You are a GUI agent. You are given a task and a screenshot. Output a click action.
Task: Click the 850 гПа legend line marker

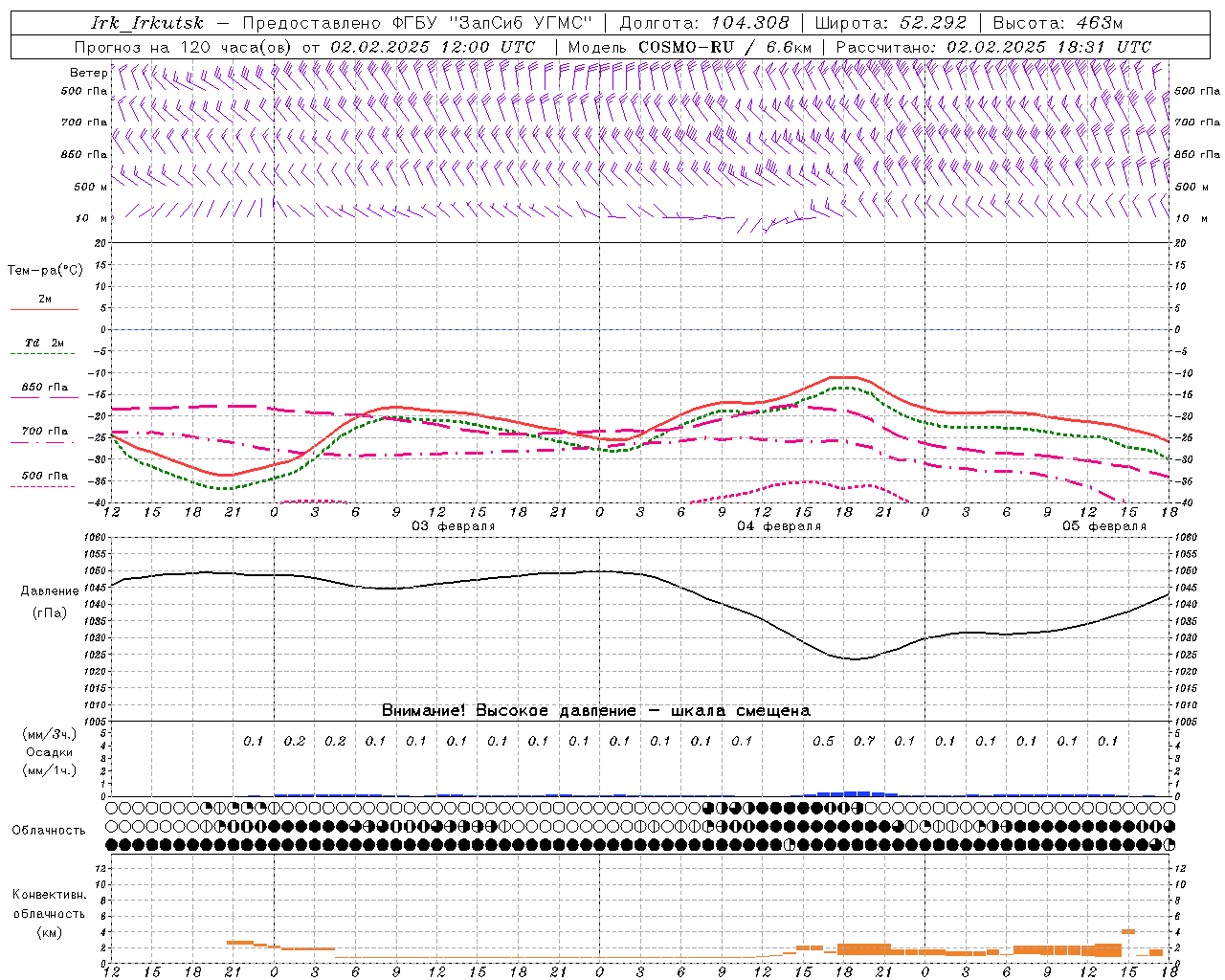45,396
